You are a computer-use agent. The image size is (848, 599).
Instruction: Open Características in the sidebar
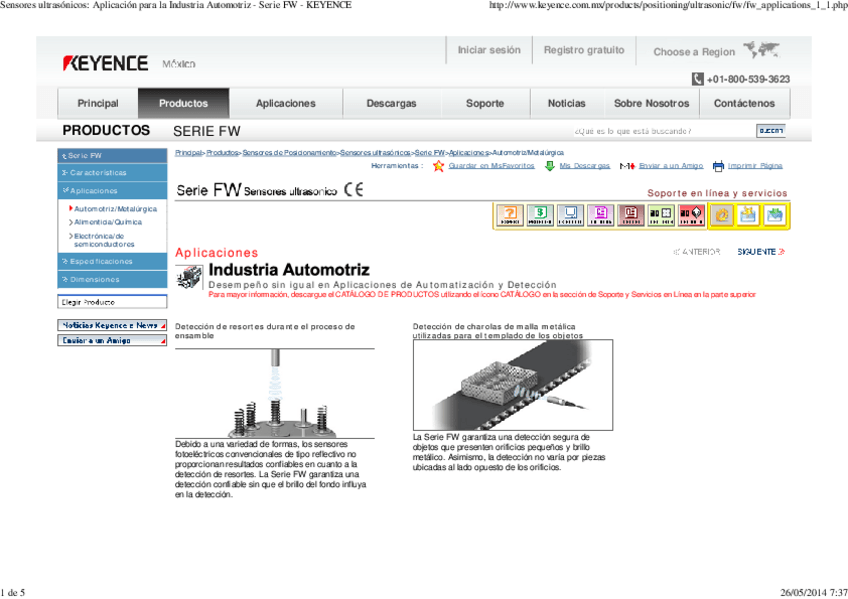[112, 172]
